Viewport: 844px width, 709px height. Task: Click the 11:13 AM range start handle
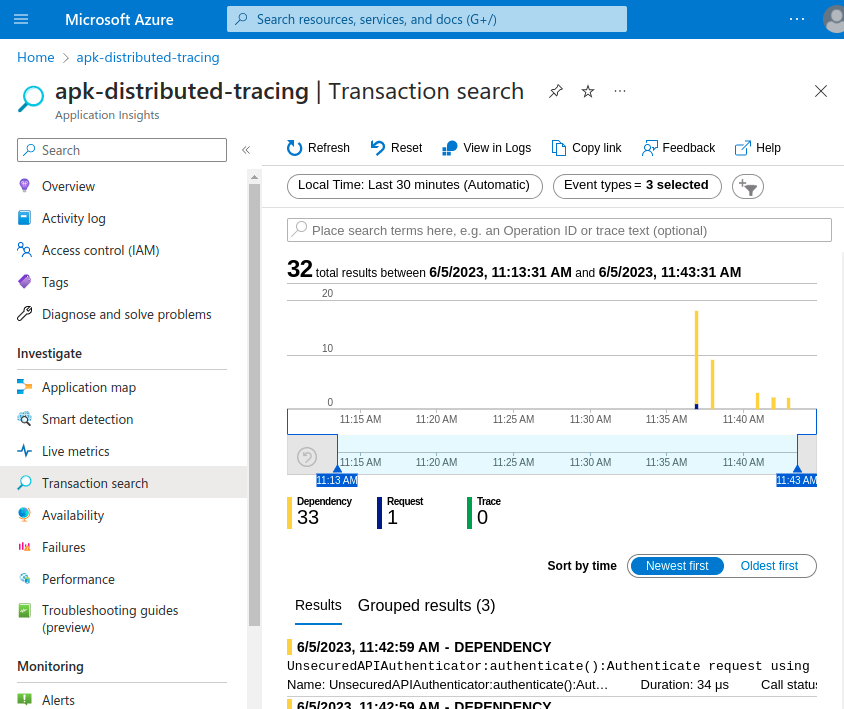tap(337, 480)
